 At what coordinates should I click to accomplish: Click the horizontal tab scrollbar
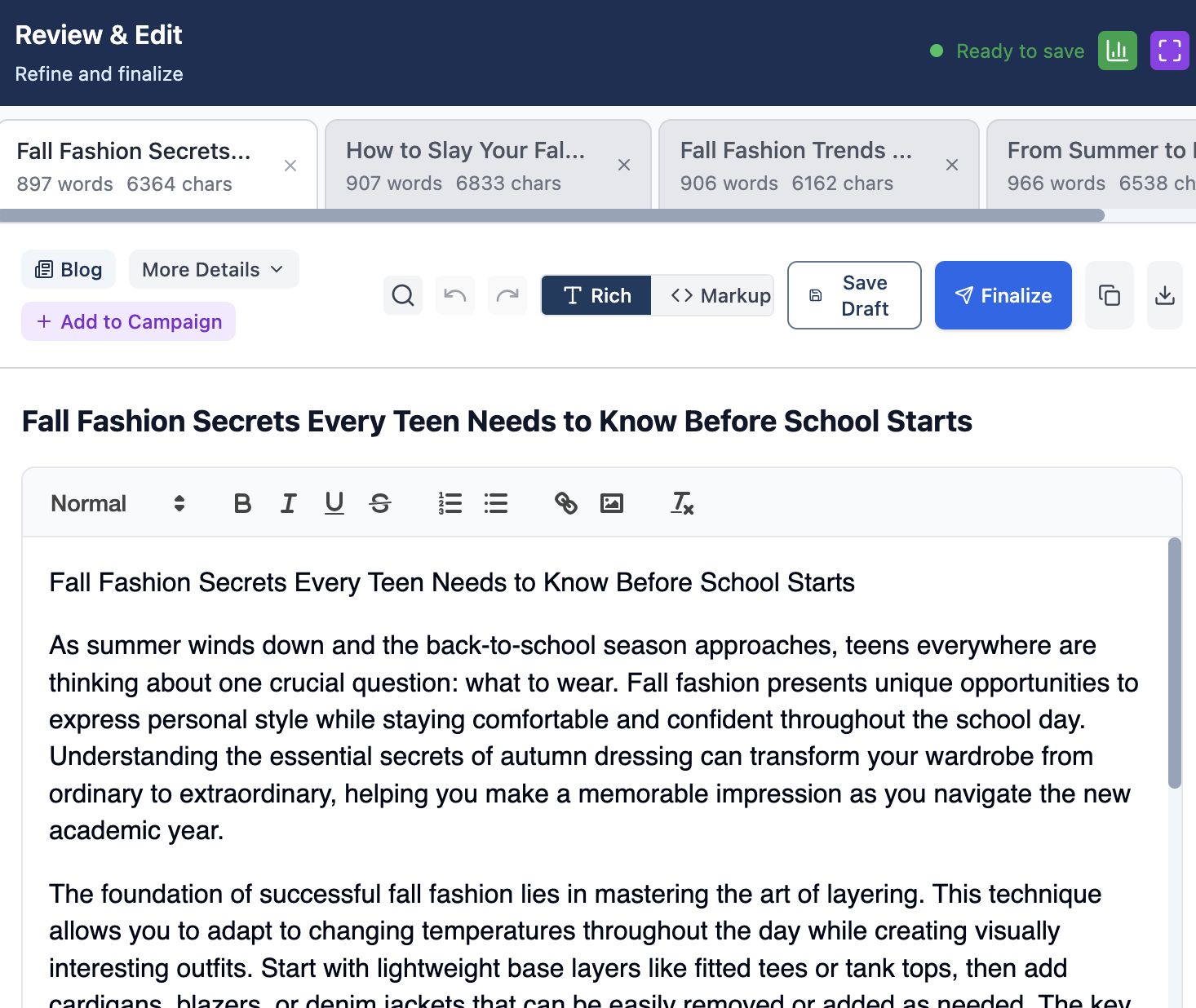click(551, 216)
